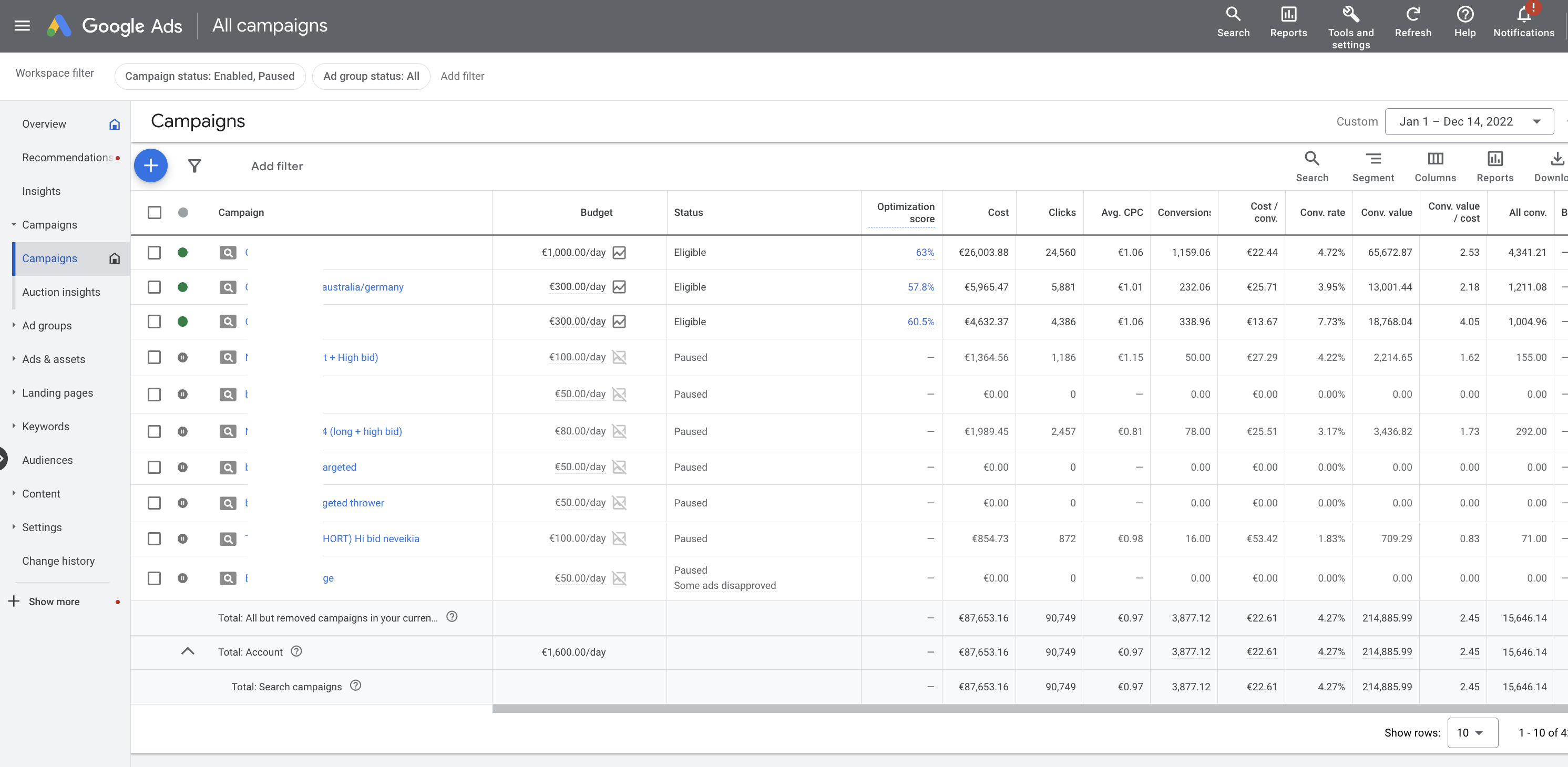Click search campaign type icon of geted thrower
This screenshot has width=1568, height=767.
(x=228, y=503)
